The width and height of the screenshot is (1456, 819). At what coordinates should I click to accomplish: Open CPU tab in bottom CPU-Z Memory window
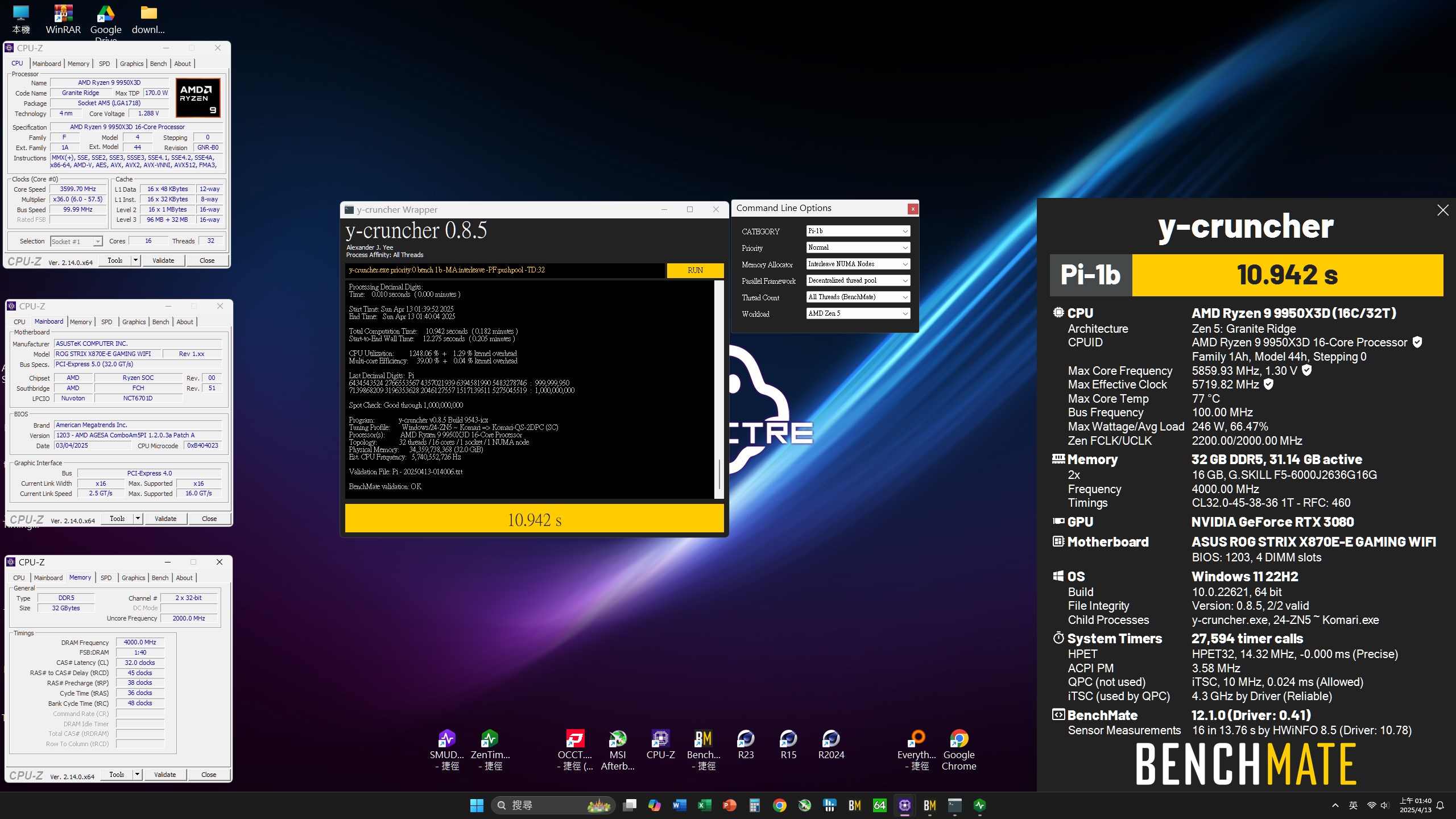coord(19,578)
